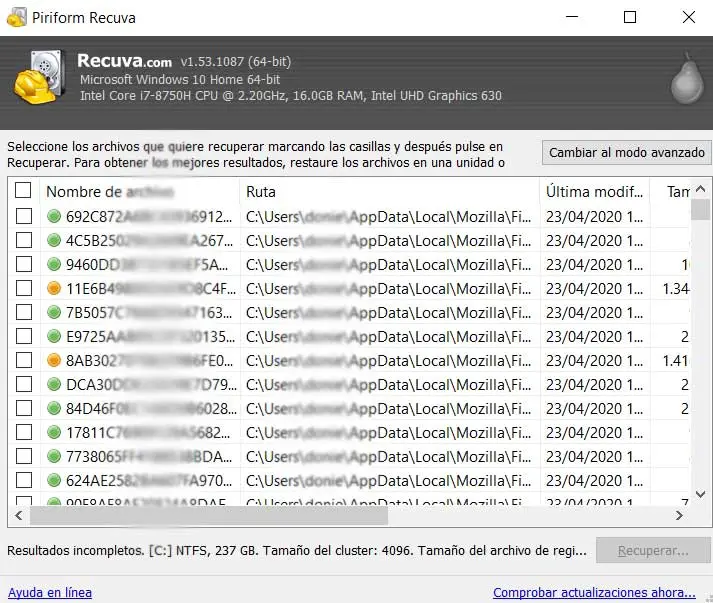Click the date cell of file 11E6B49
Viewport: 713px width, 603px height.
pos(595,288)
